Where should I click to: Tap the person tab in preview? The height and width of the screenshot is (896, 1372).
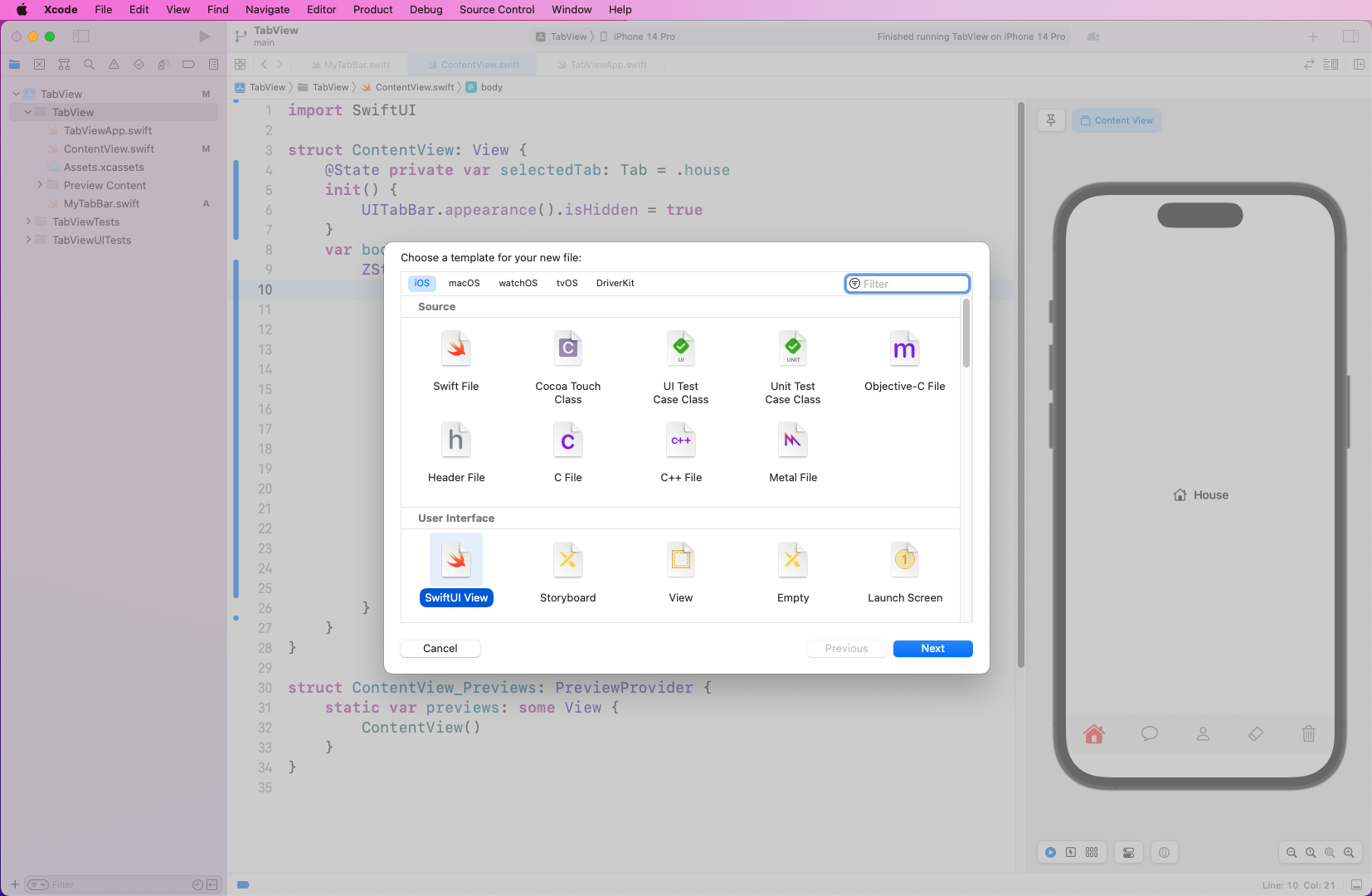tap(1203, 734)
